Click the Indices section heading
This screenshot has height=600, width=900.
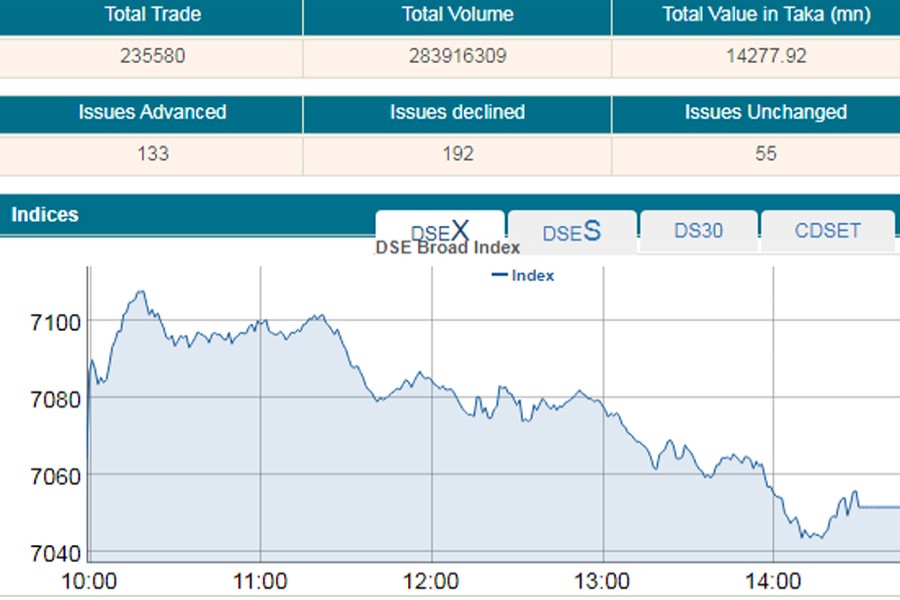[x=45, y=215]
